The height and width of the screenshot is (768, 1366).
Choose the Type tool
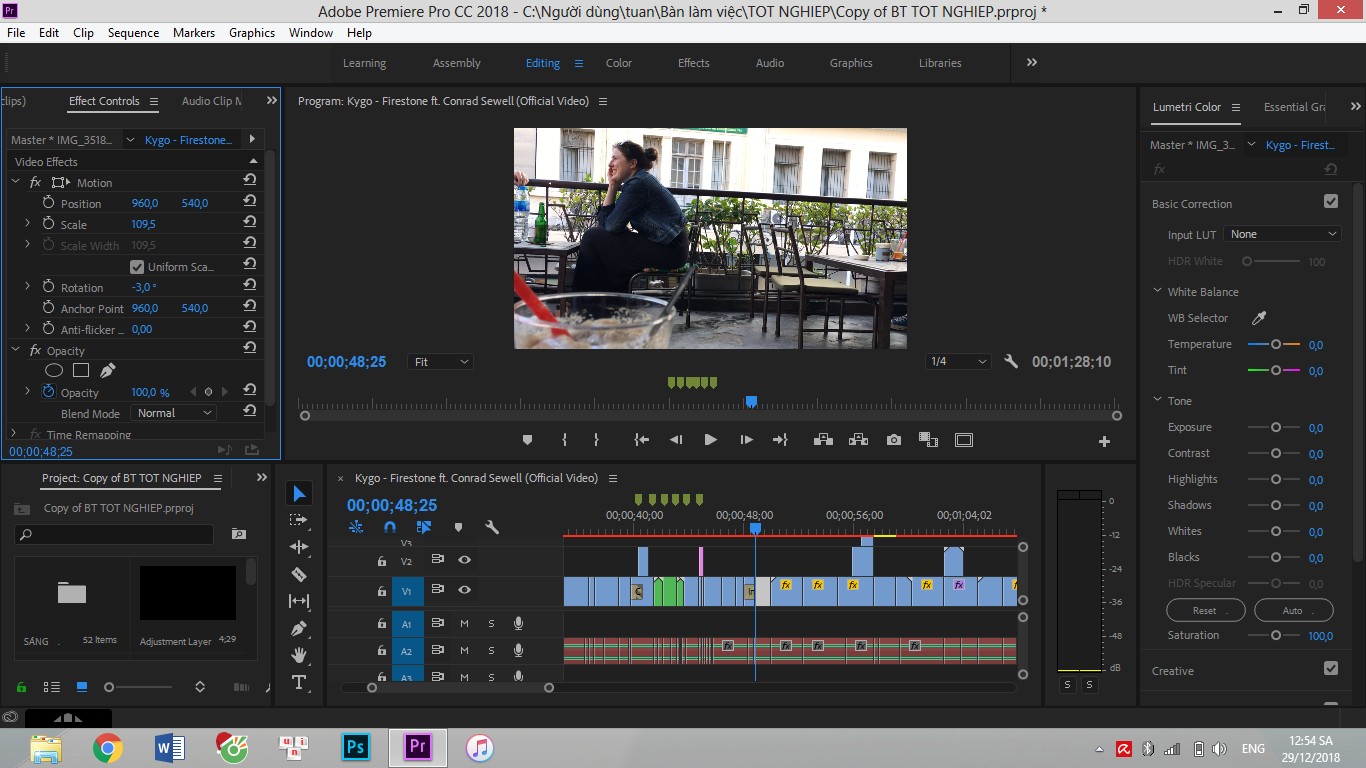pyautogui.click(x=299, y=682)
